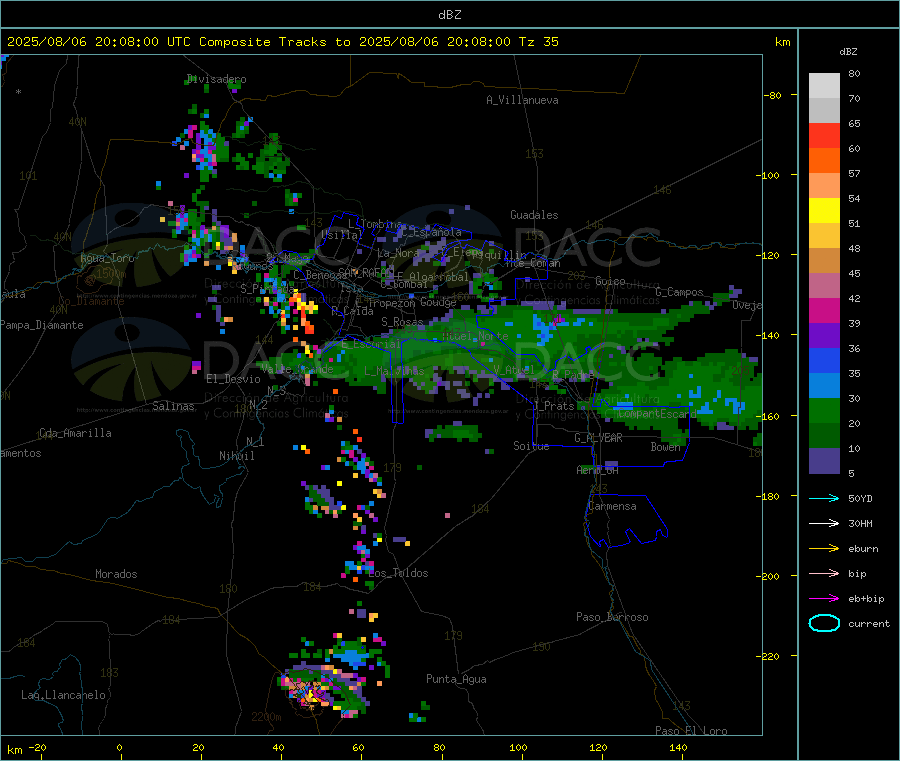Click the 'El_Desvio' map label
This screenshot has width=900, height=761.
pos(233,379)
